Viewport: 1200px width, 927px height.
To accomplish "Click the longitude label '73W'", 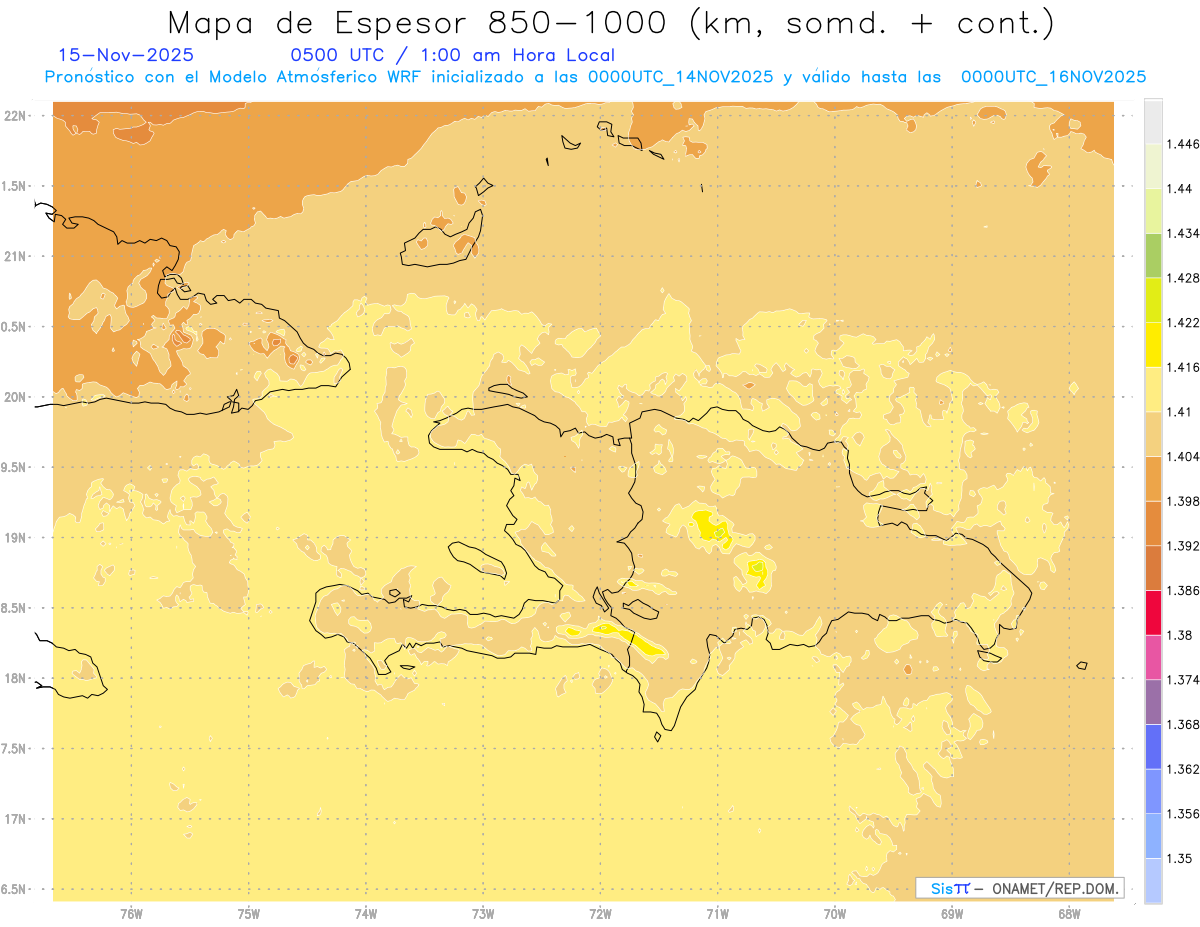I will [483, 914].
